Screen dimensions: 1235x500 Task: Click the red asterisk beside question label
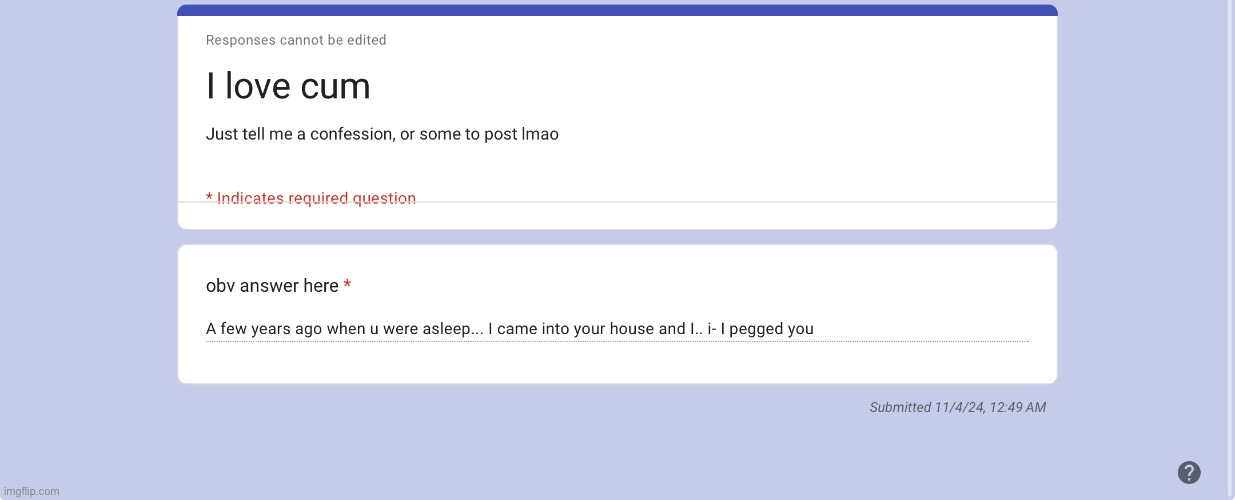pos(347,285)
